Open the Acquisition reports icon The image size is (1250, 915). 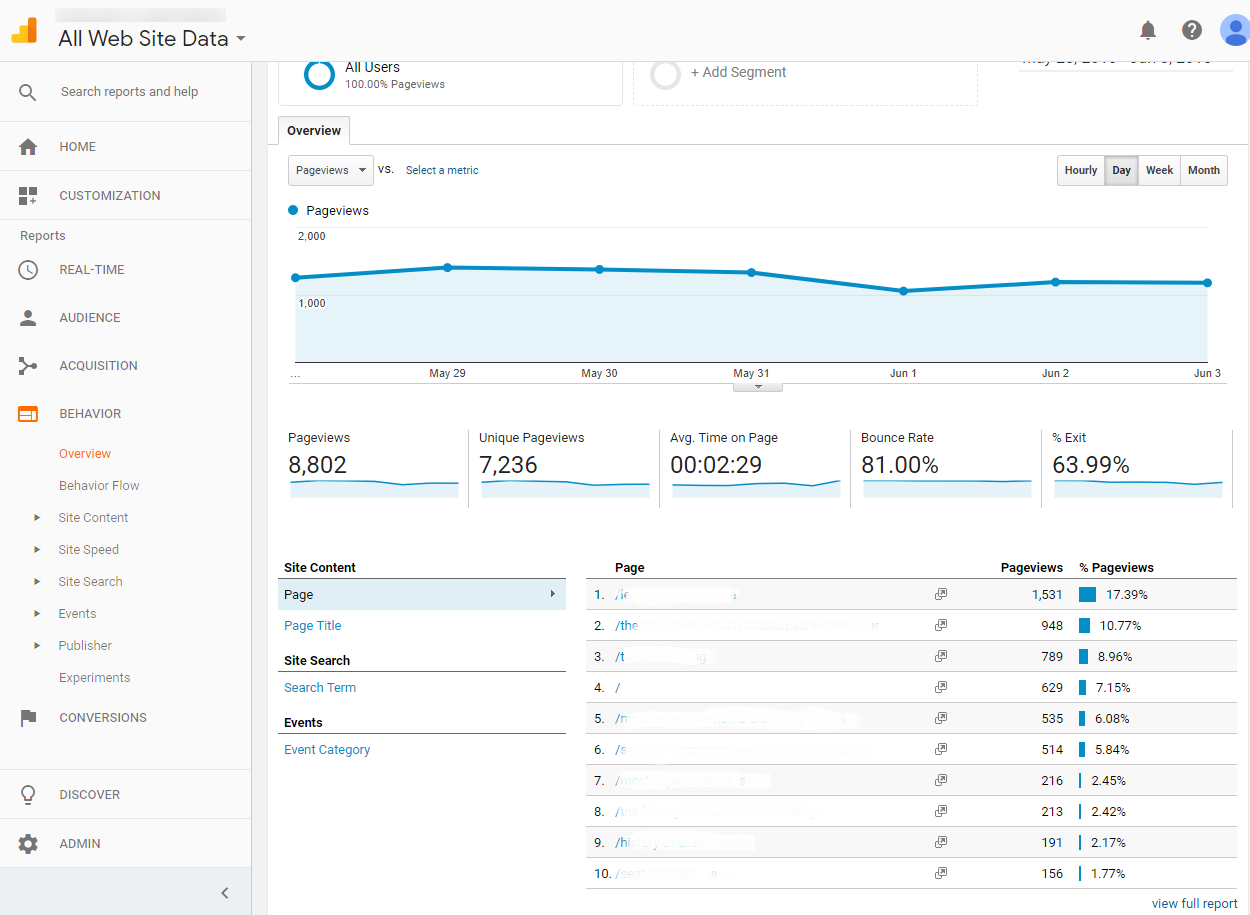point(28,366)
